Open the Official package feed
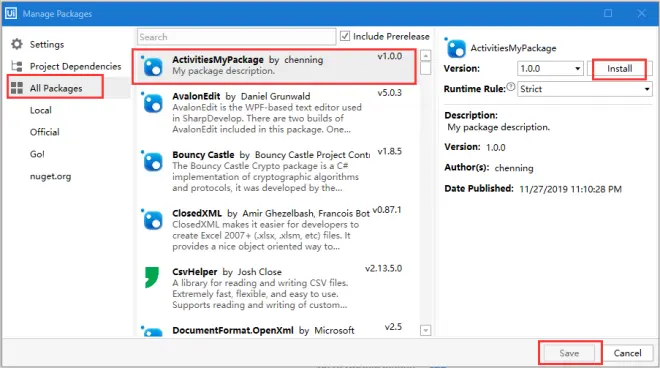The width and height of the screenshot is (660, 368). click(45, 132)
